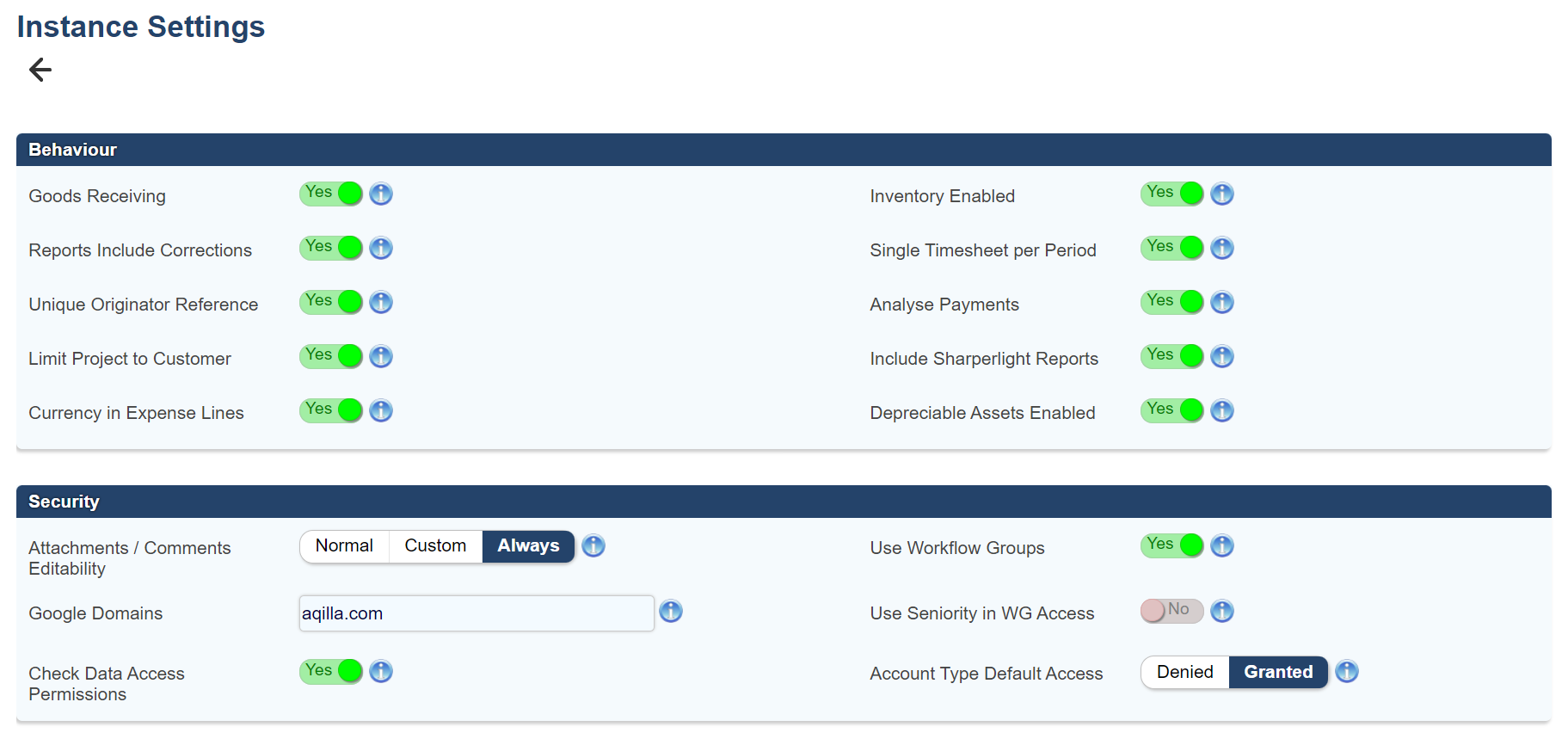The width and height of the screenshot is (1568, 739).
Task: Toggle Currency in Expense Lines off
Action: point(331,410)
